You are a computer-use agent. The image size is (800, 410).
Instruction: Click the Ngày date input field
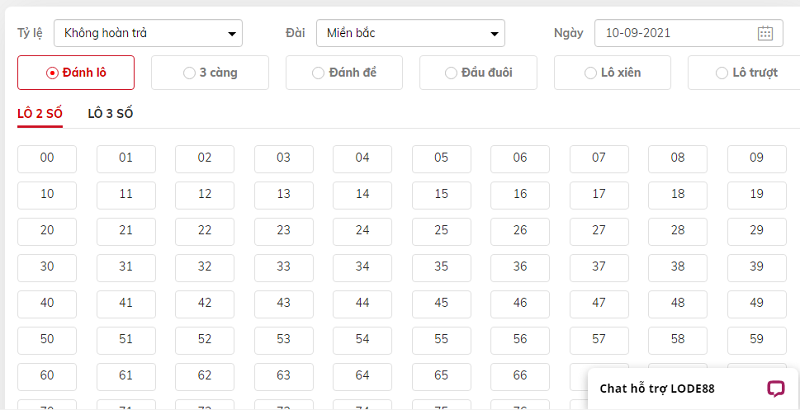[689, 33]
